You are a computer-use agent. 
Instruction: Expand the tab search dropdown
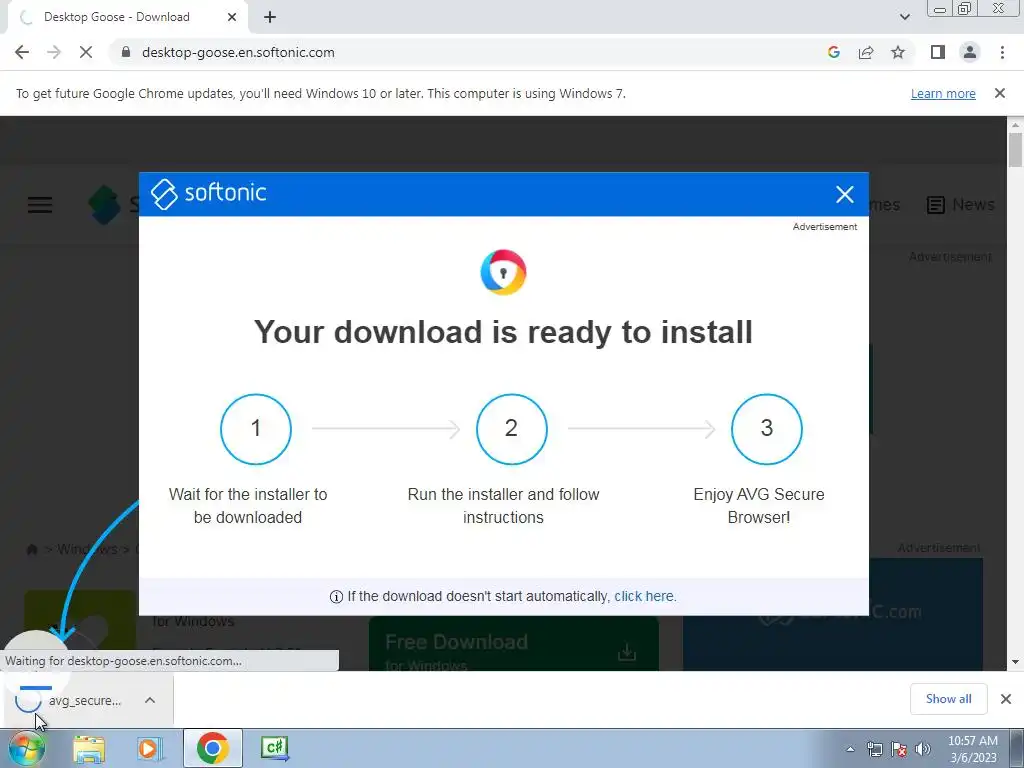click(904, 17)
